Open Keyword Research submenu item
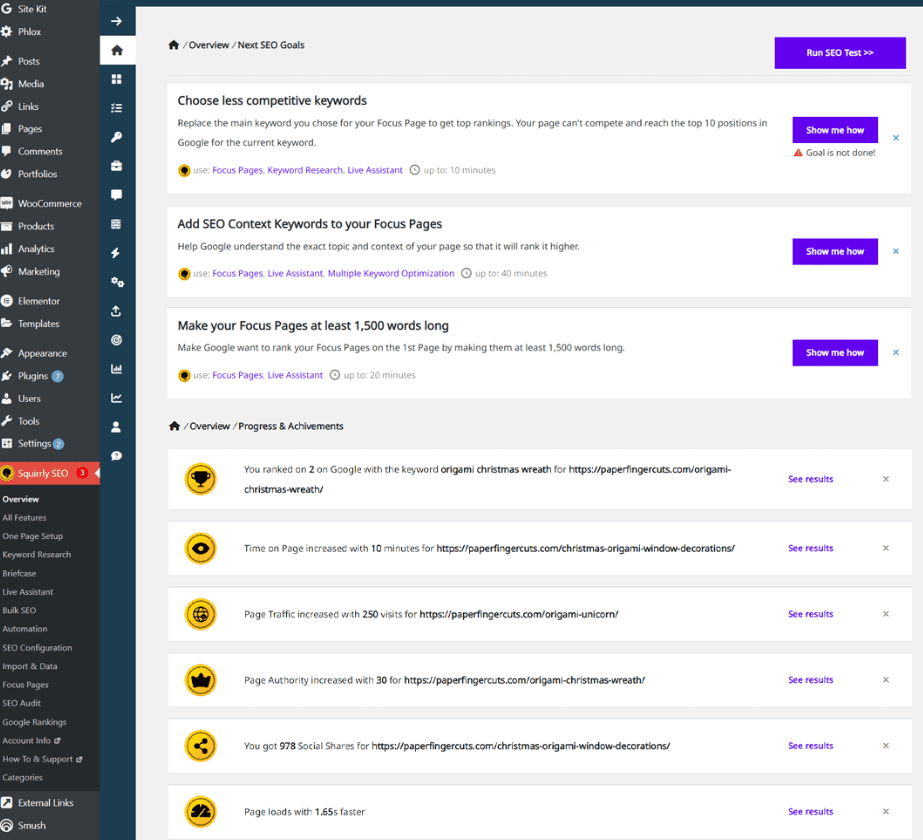The height and width of the screenshot is (840, 923). click(x=36, y=555)
